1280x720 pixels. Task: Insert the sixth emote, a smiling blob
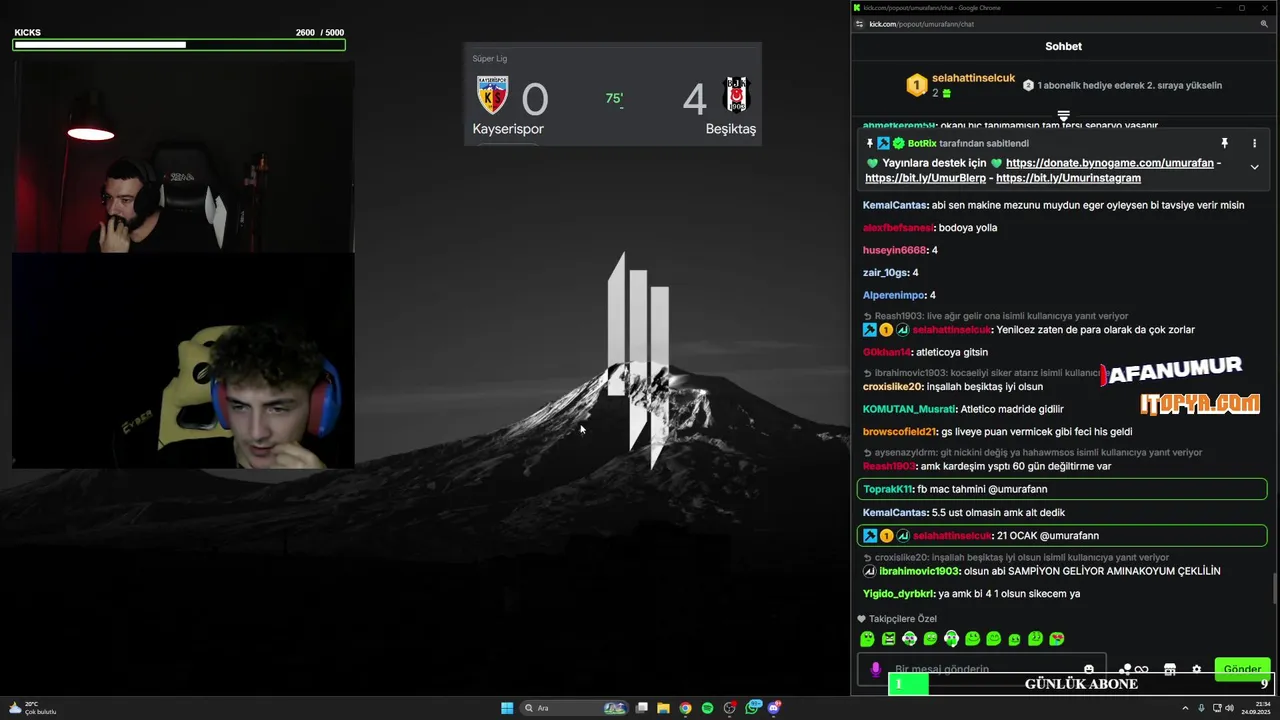pos(972,639)
